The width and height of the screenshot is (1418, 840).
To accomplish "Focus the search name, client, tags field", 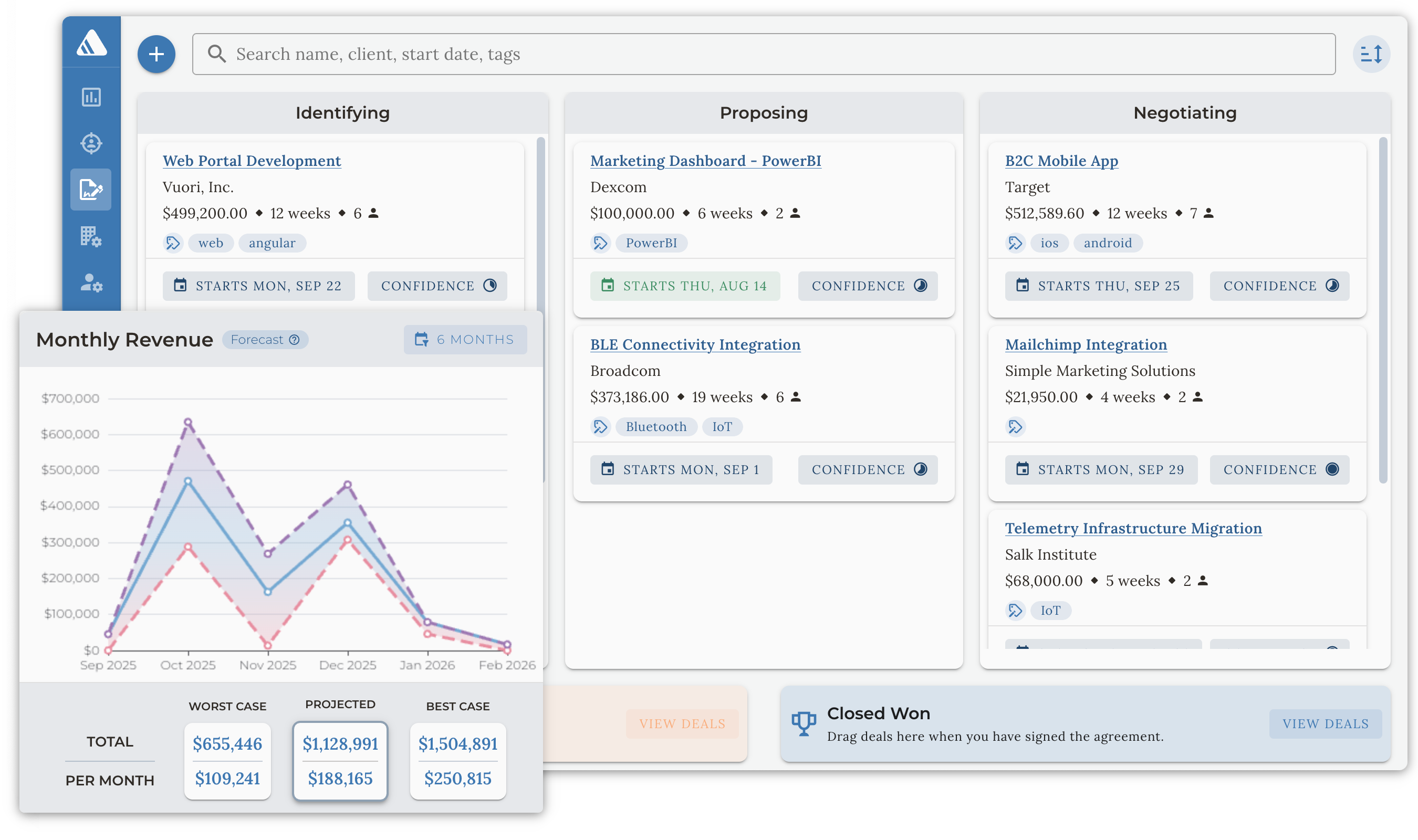I will click(x=764, y=55).
